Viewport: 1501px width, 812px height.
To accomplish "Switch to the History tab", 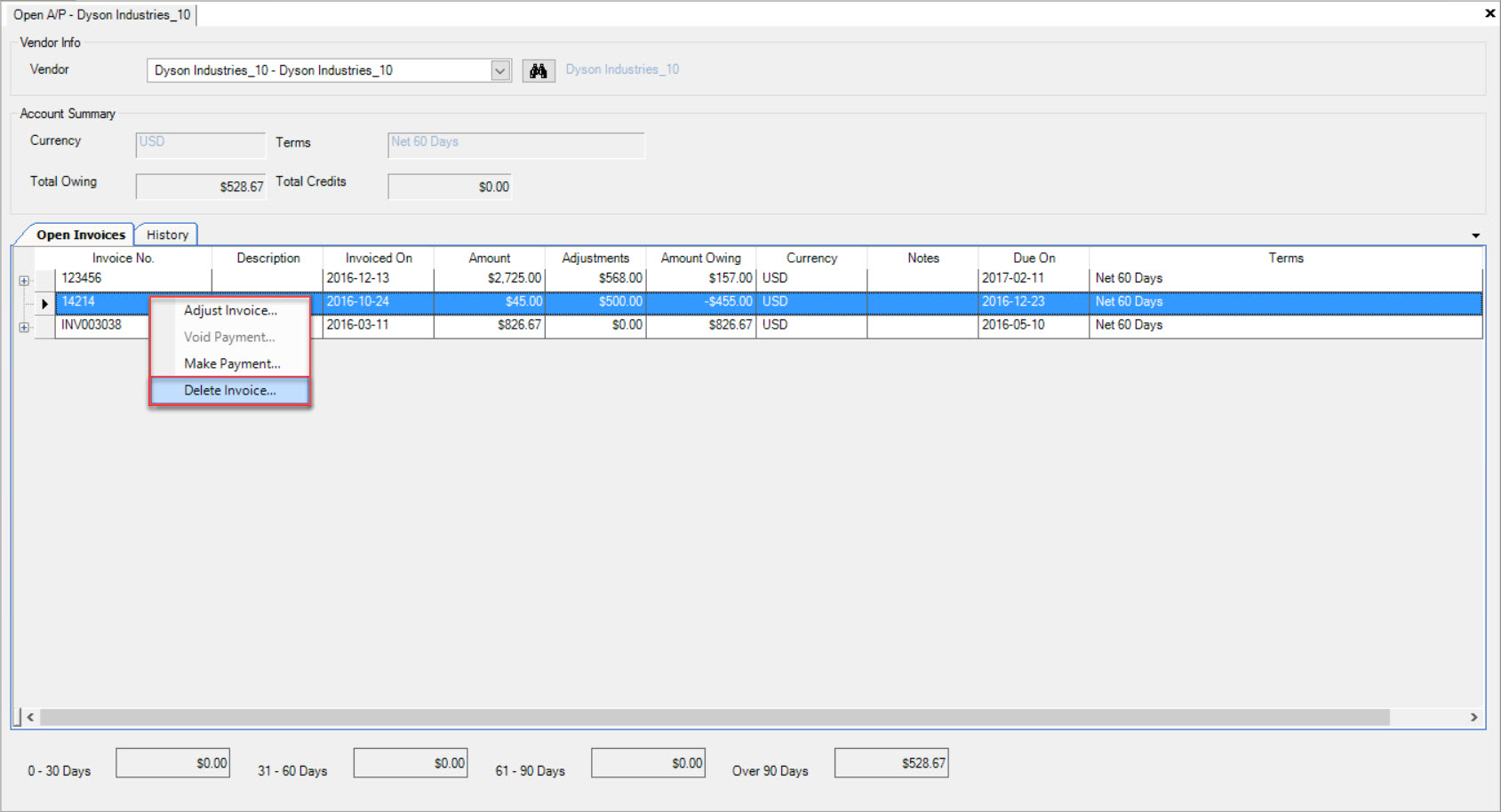I will point(167,235).
